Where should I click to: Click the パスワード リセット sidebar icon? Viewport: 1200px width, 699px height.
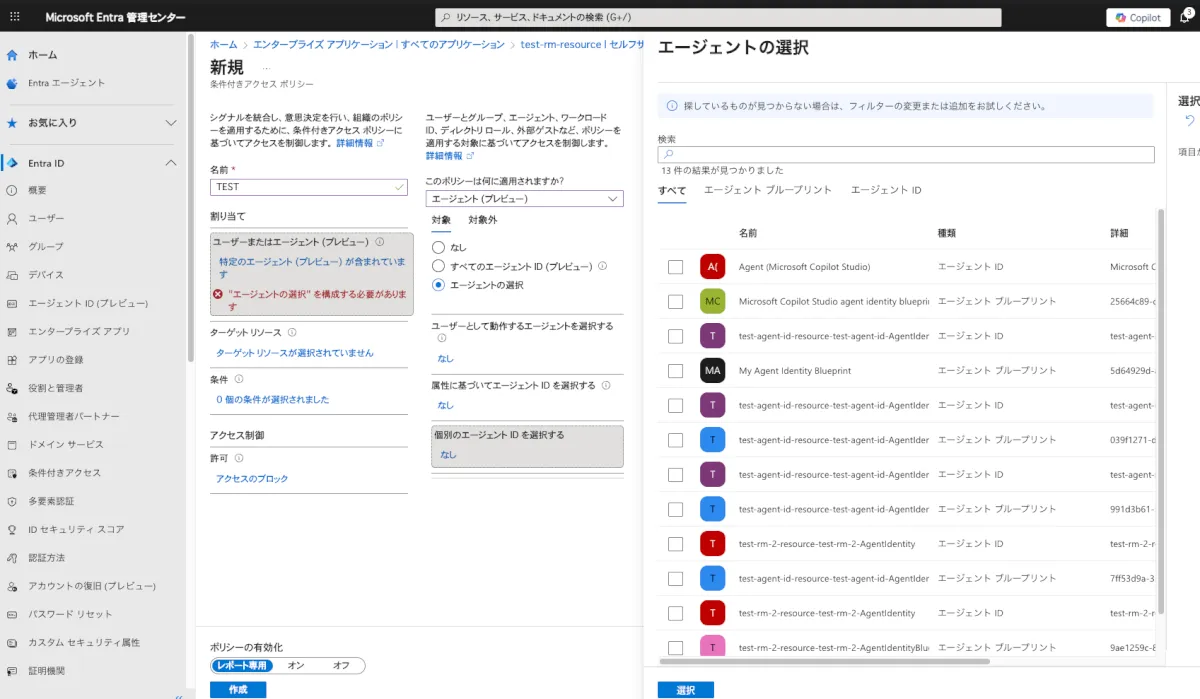12,614
